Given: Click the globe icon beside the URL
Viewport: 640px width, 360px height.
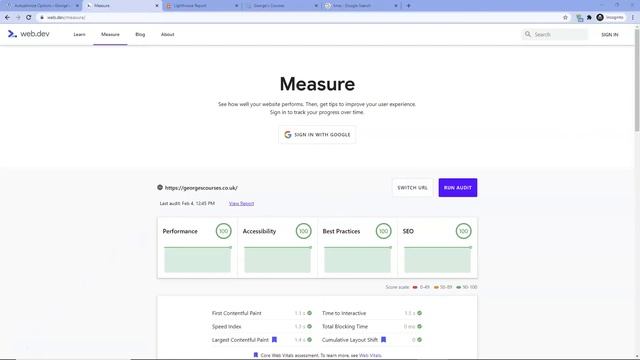Looking at the screenshot, I should pos(160,187).
